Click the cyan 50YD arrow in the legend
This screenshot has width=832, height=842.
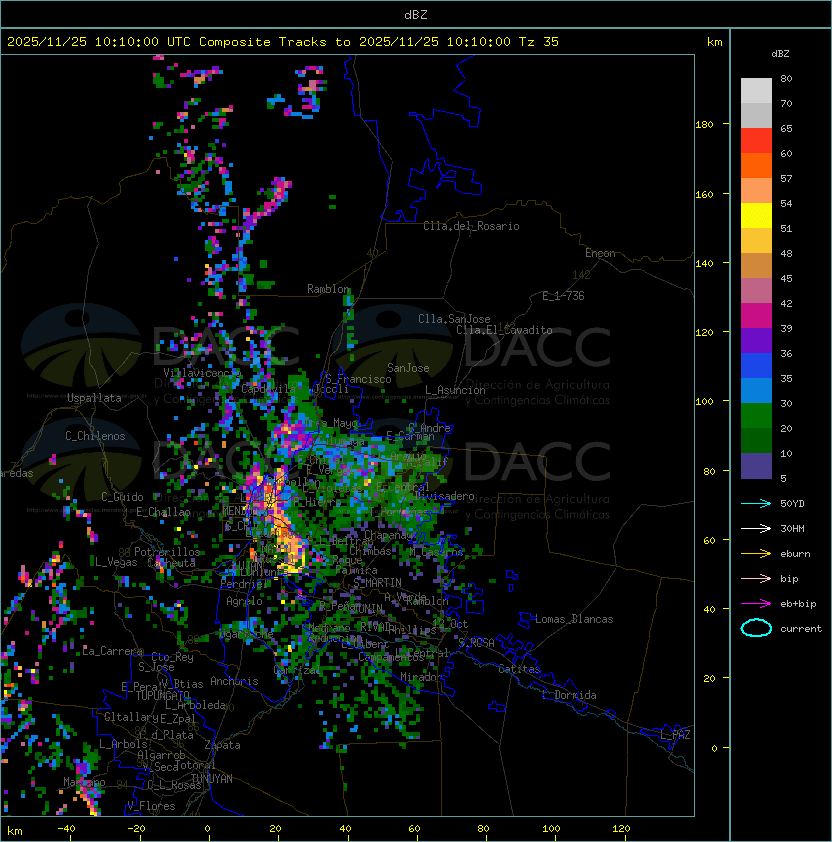click(756, 503)
